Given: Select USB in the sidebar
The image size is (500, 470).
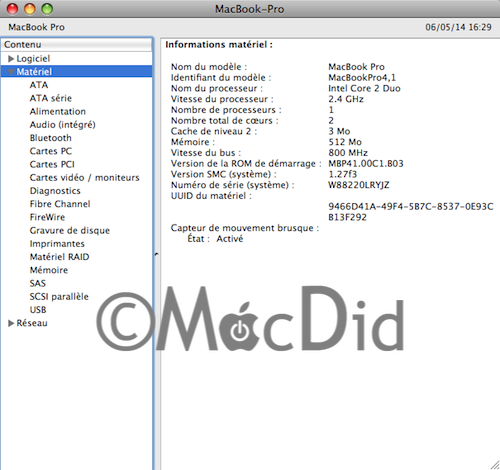Looking at the screenshot, I should (38, 310).
